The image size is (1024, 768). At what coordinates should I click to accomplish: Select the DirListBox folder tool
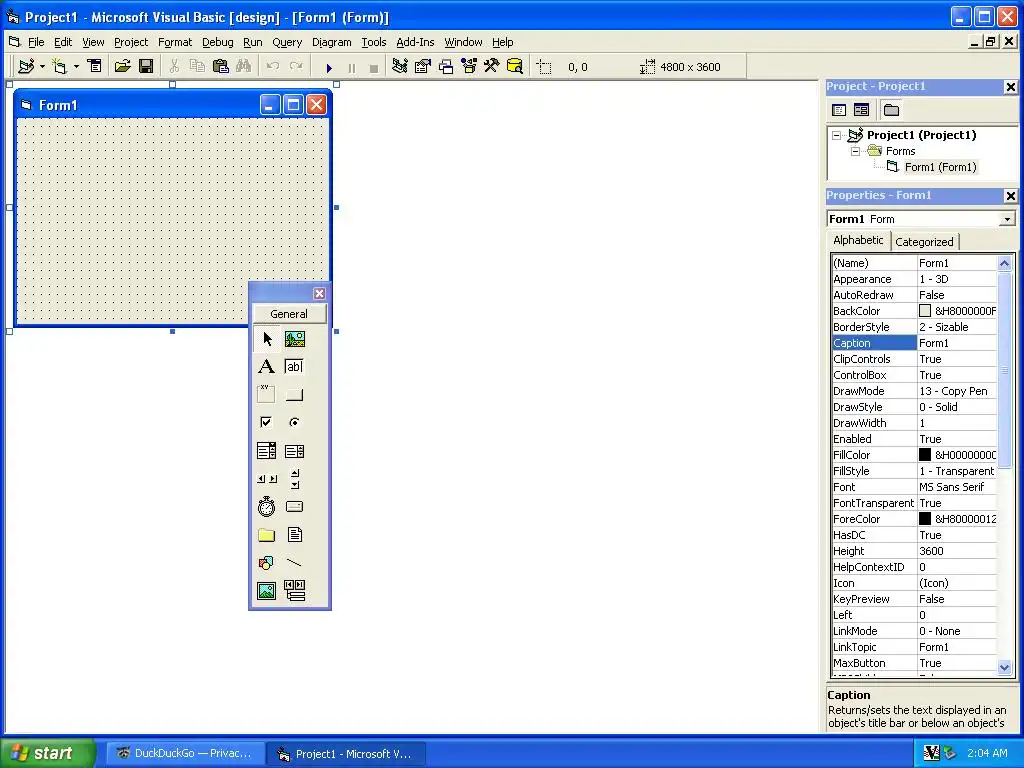click(x=266, y=535)
